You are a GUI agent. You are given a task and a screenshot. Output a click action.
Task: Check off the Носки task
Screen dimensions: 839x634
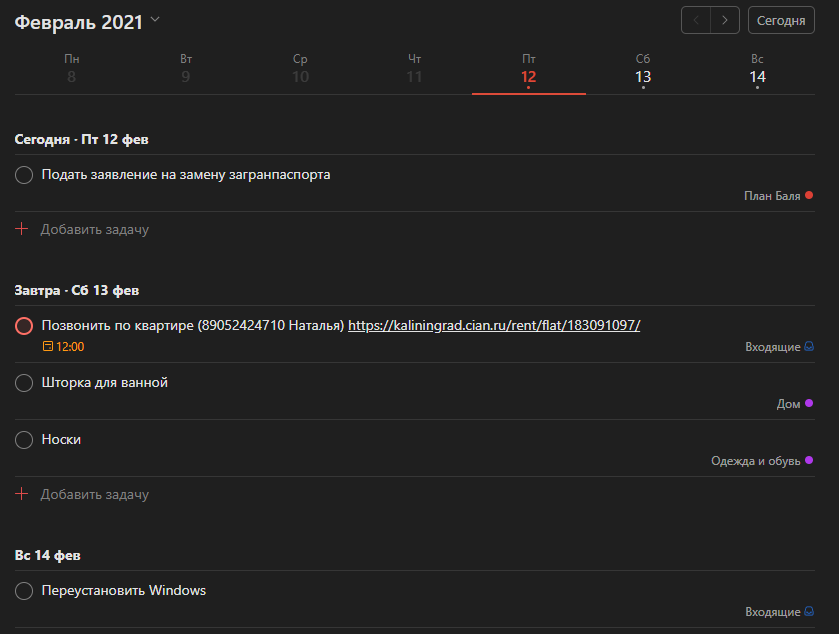[x=25, y=440]
